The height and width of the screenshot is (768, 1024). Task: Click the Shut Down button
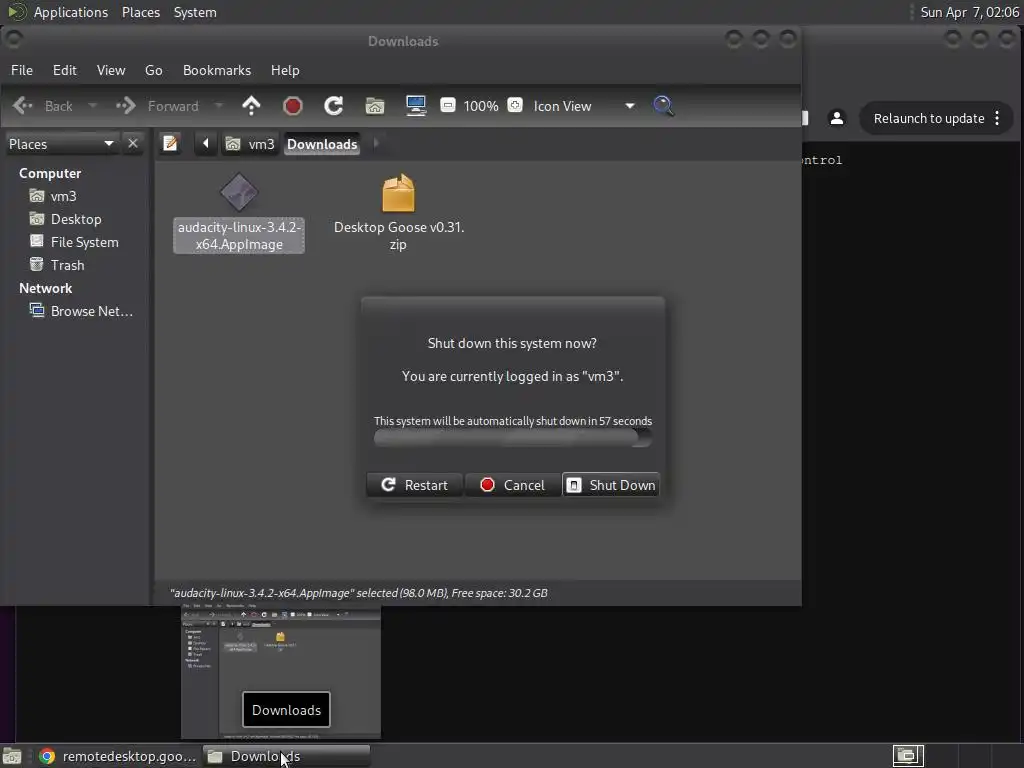tap(611, 485)
